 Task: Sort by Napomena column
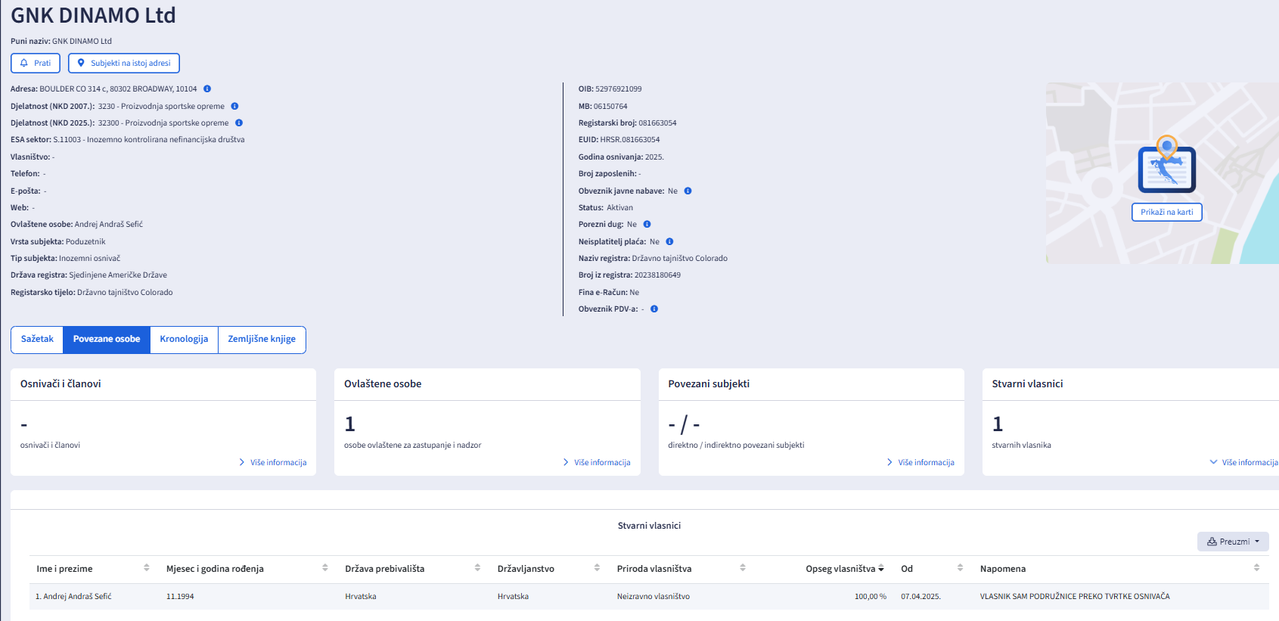coord(1120,569)
